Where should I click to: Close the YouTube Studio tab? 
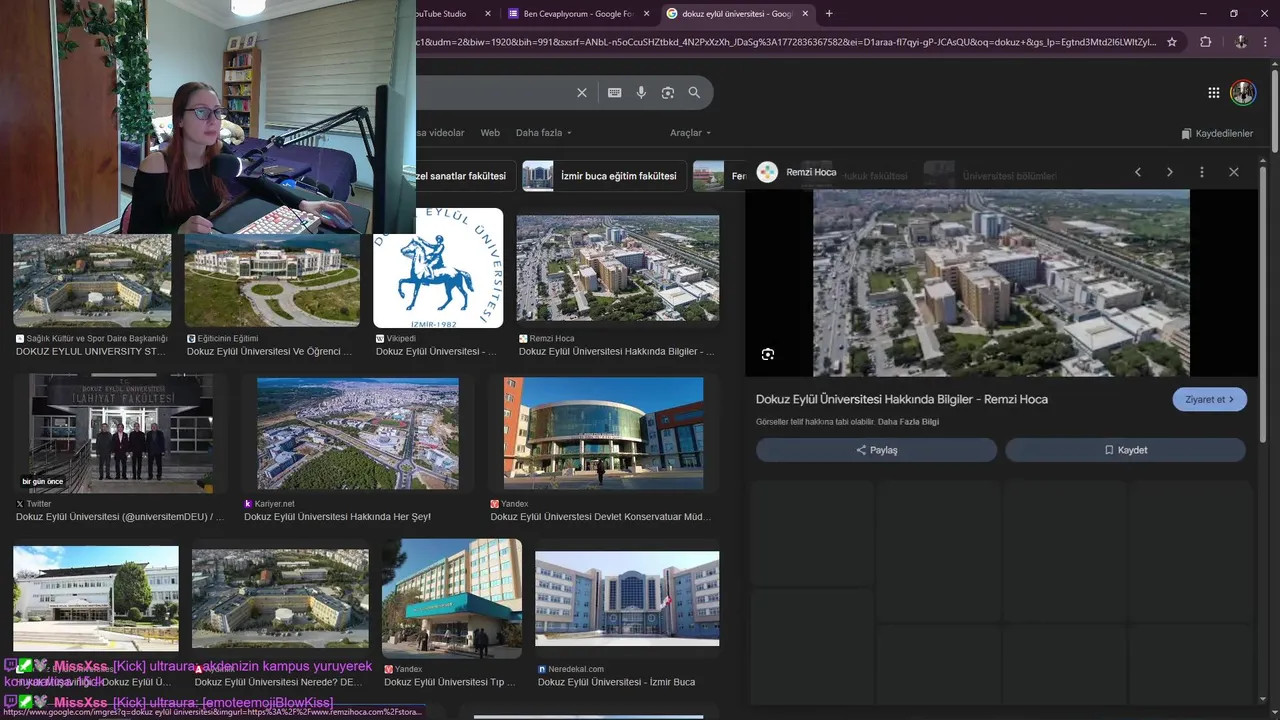tap(488, 14)
